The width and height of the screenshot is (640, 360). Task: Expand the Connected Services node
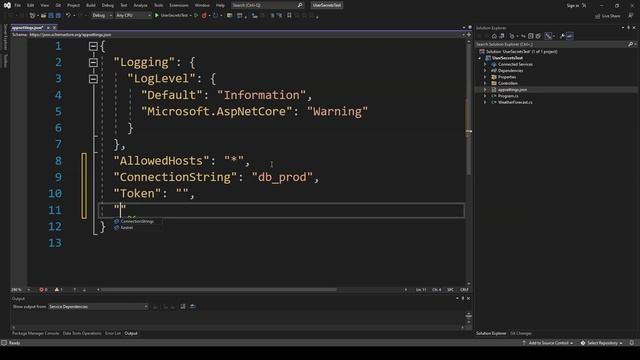485,64
